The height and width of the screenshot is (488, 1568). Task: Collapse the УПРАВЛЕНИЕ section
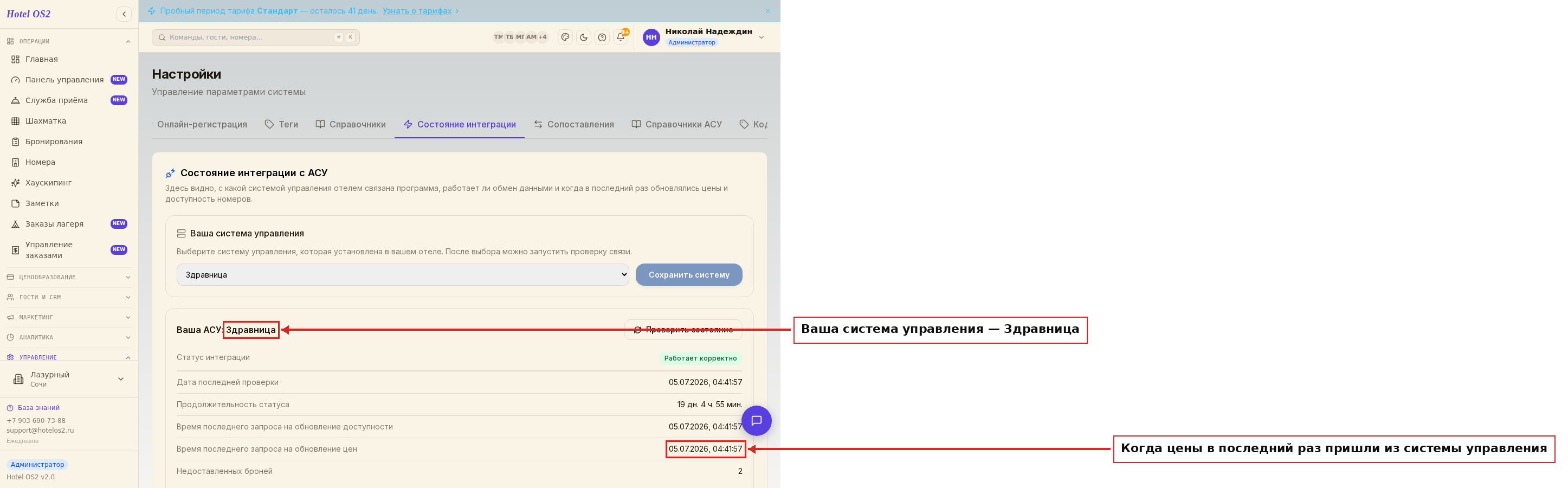pos(69,357)
